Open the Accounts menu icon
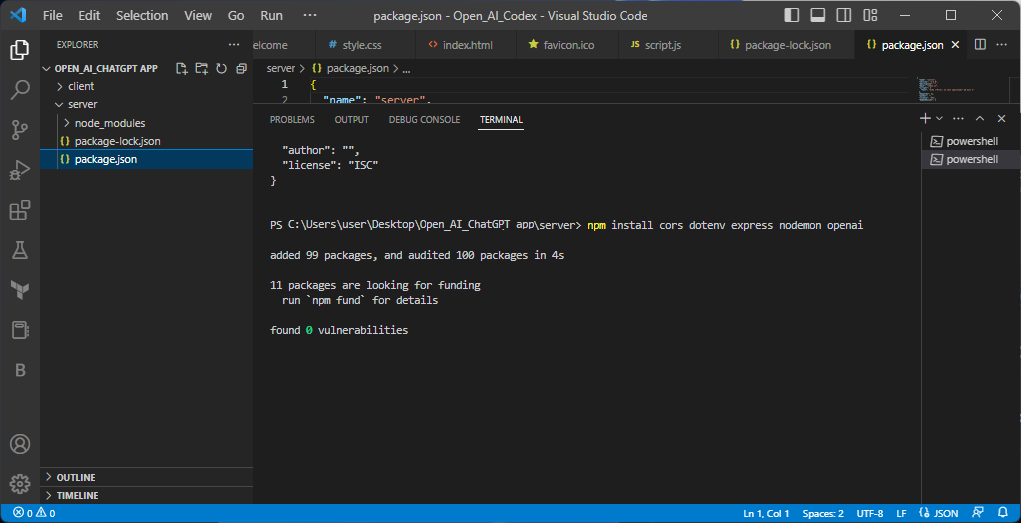Viewport: 1022px width, 523px height. (x=20, y=444)
